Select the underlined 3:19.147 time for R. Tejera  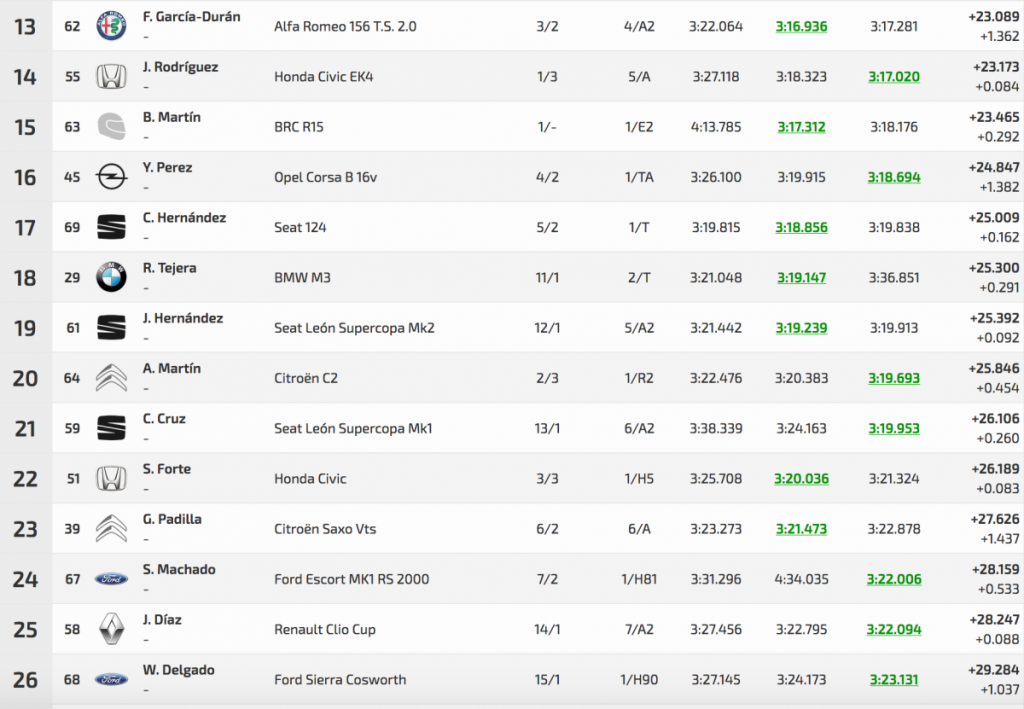coord(801,278)
